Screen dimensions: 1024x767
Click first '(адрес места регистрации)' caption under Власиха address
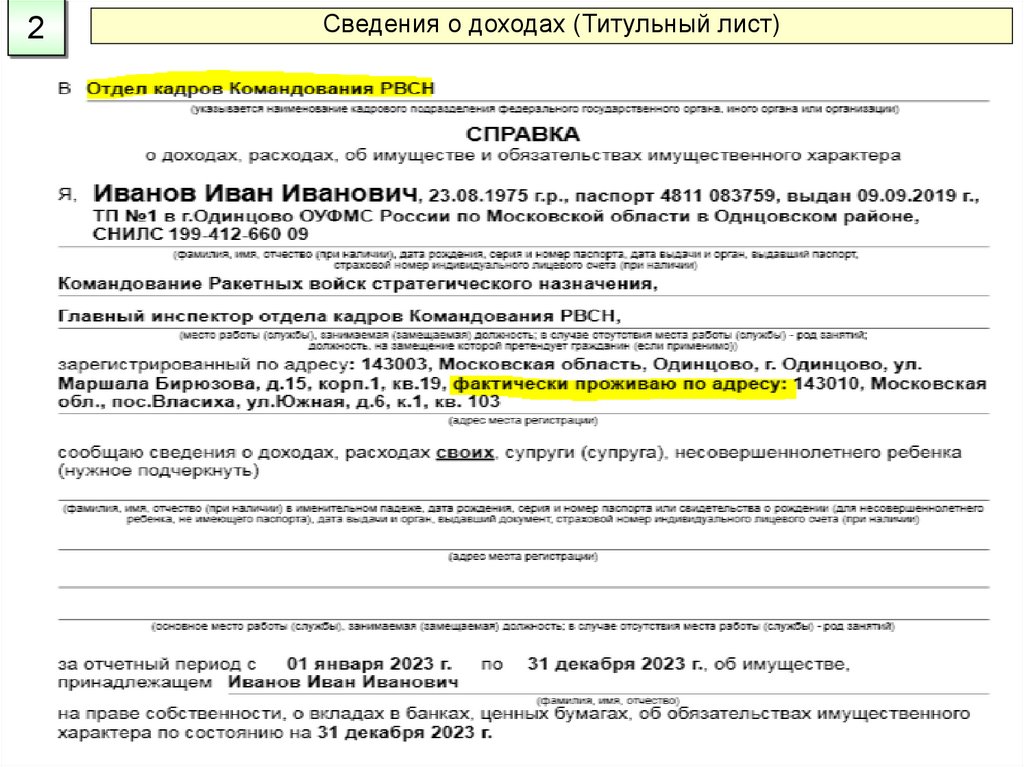coord(522,421)
